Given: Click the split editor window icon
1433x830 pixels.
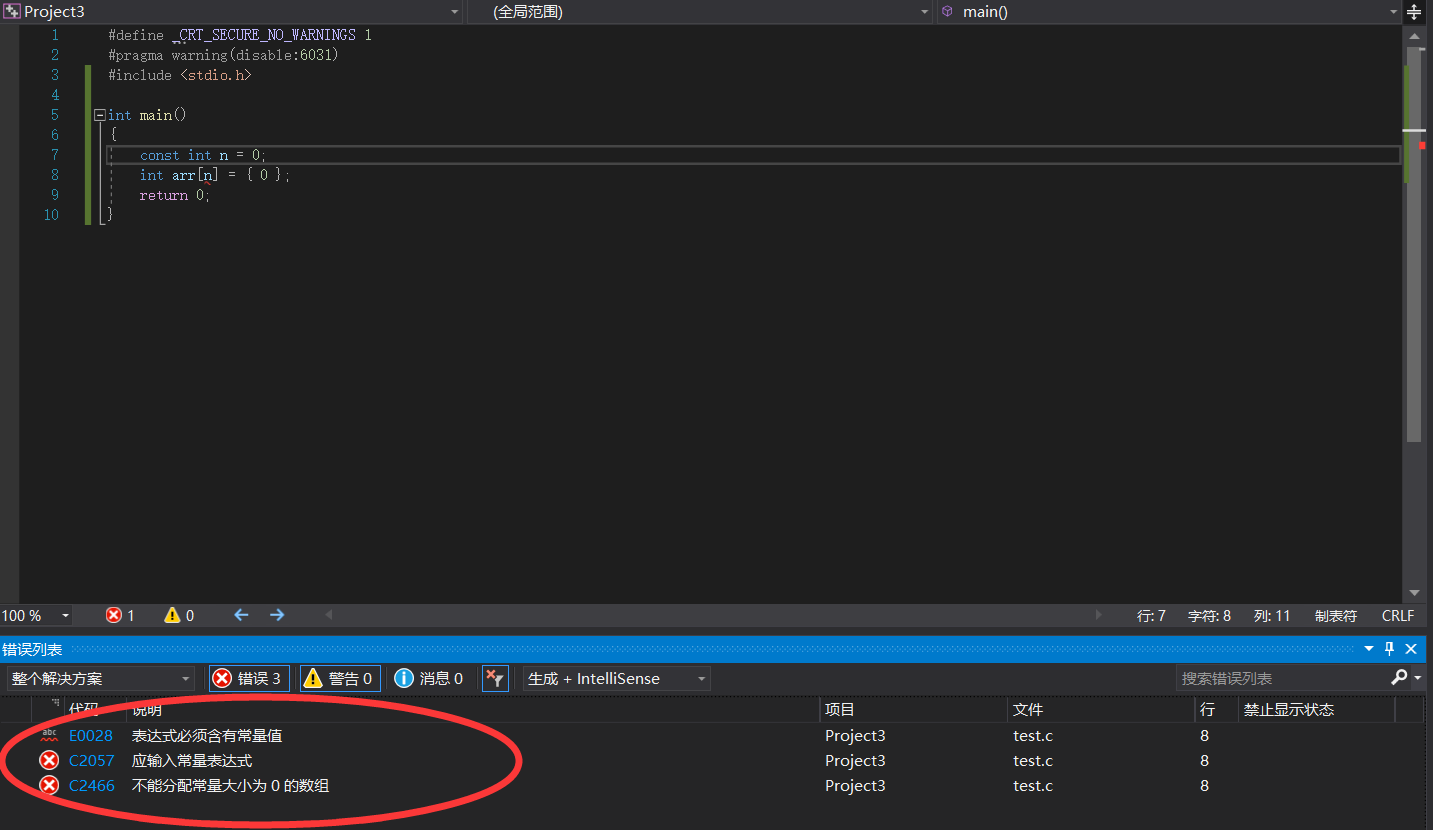Looking at the screenshot, I should point(1414,12).
